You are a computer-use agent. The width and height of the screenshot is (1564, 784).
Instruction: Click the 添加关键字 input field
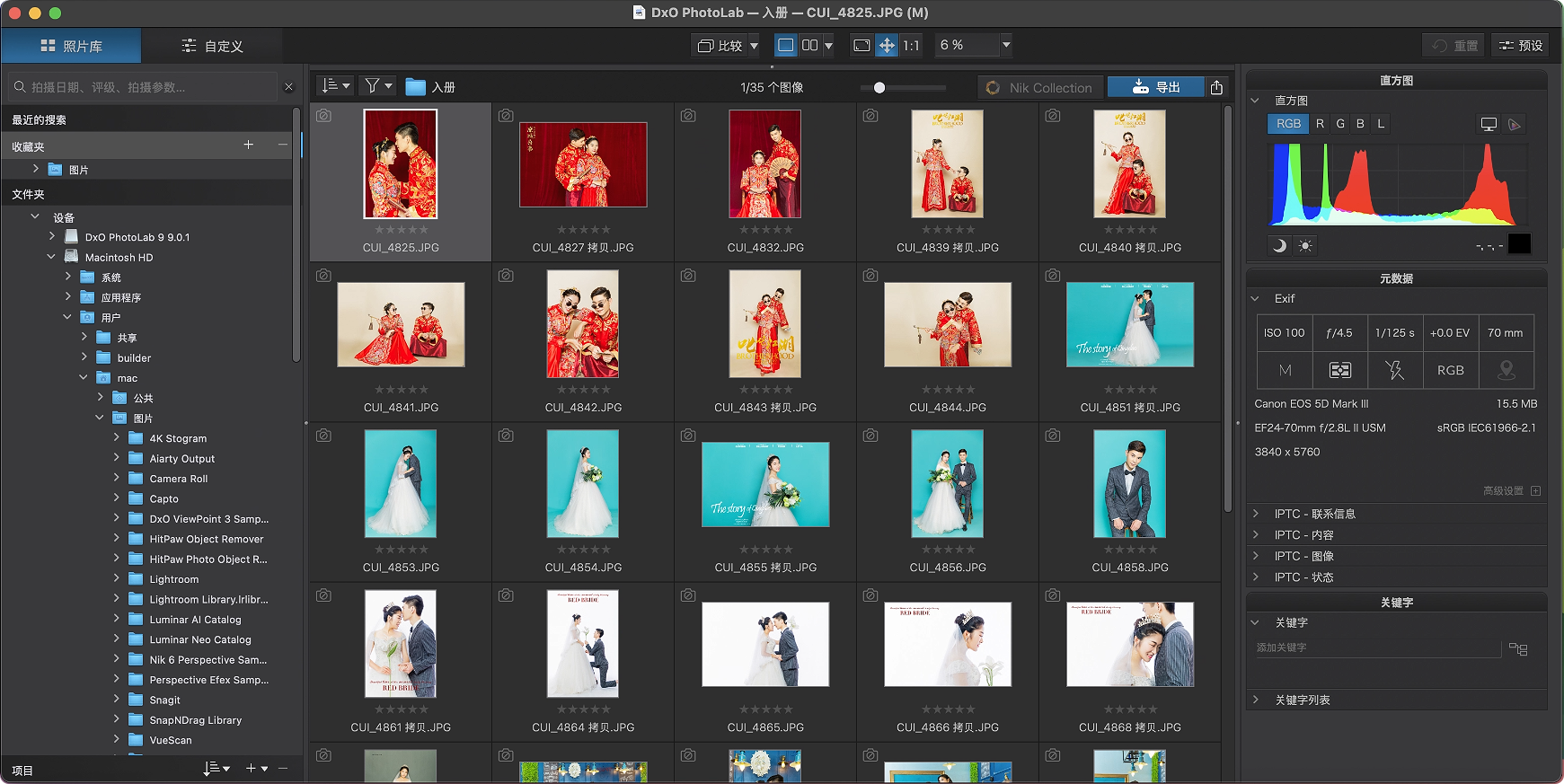pos(1377,647)
